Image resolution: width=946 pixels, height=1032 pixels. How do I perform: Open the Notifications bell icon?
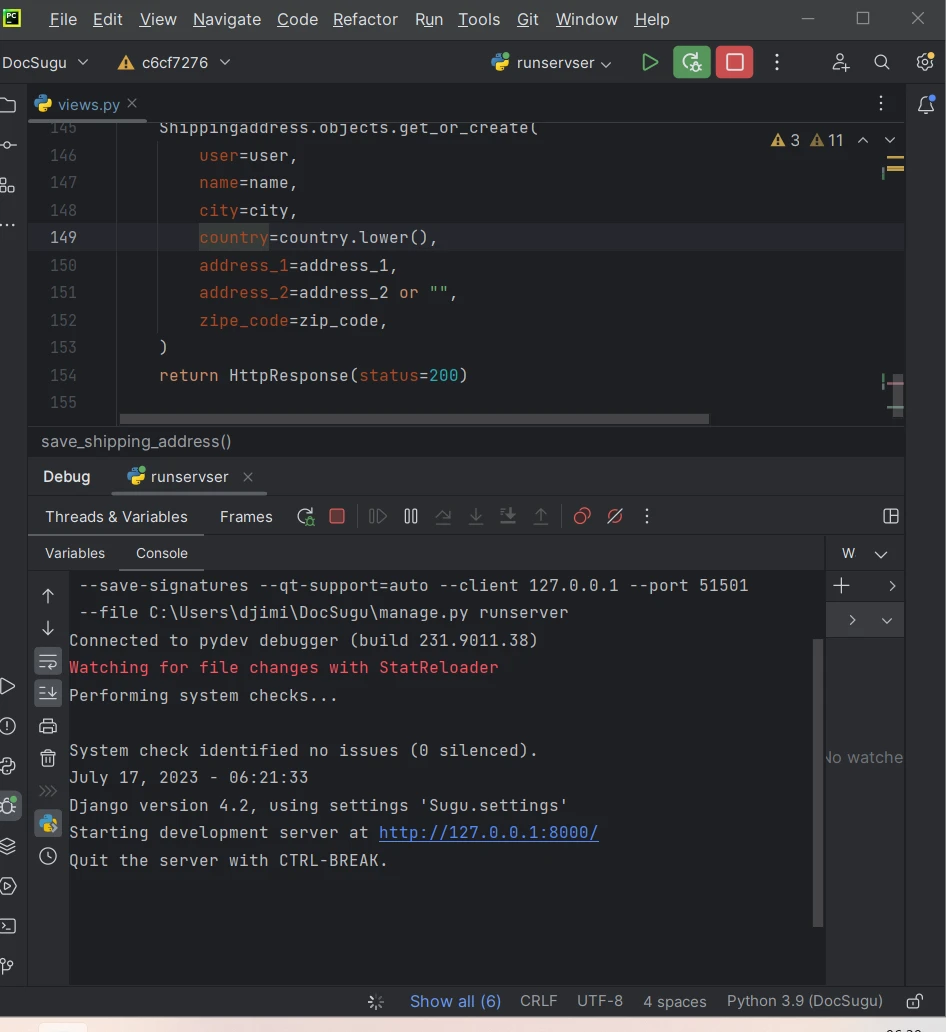coord(926,104)
